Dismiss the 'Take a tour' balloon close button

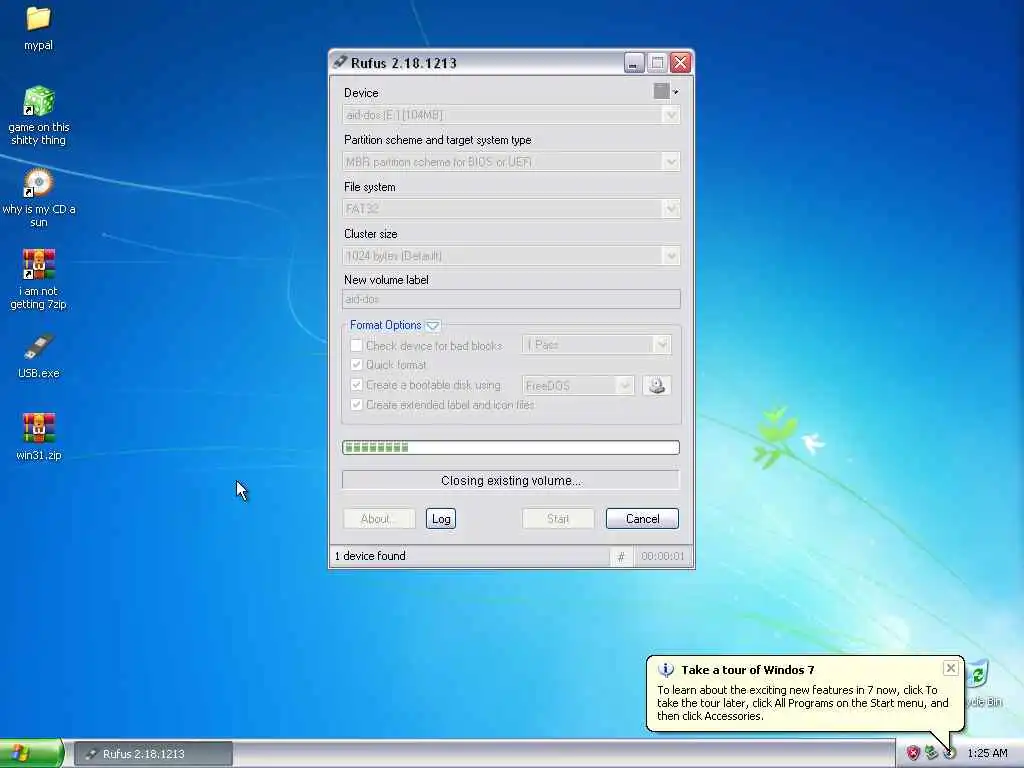pyautogui.click(x=951, y=667)
